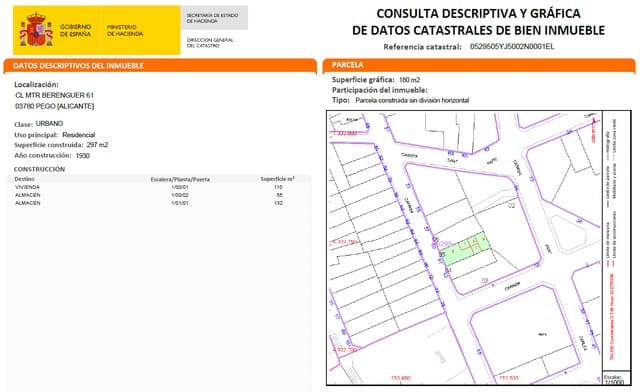Select the '1/00/01' location cell
Image resolution: width=640 pixels, height=392 pixels.
[x=180, y=187]
